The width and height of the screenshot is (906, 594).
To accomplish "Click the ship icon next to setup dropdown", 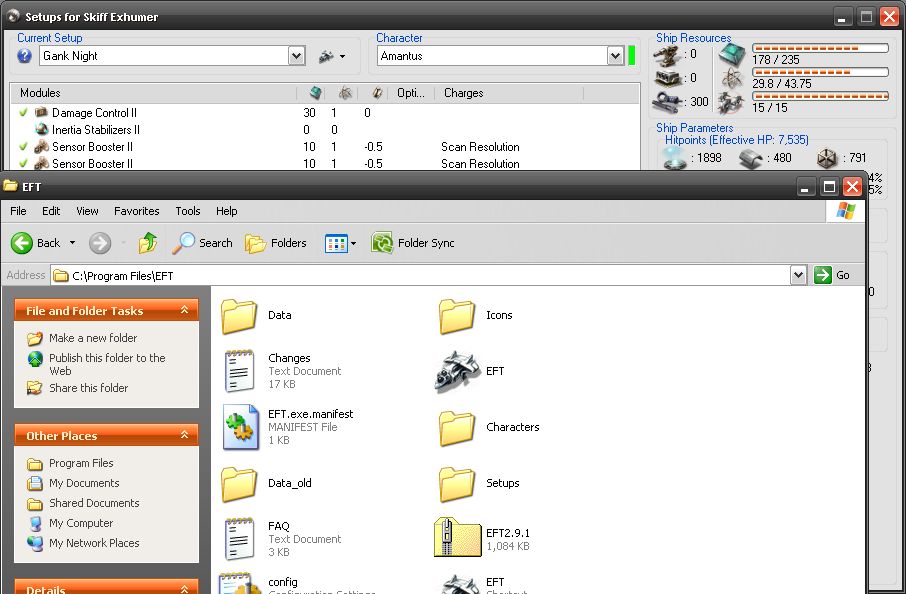I will (x=326, y=57).
